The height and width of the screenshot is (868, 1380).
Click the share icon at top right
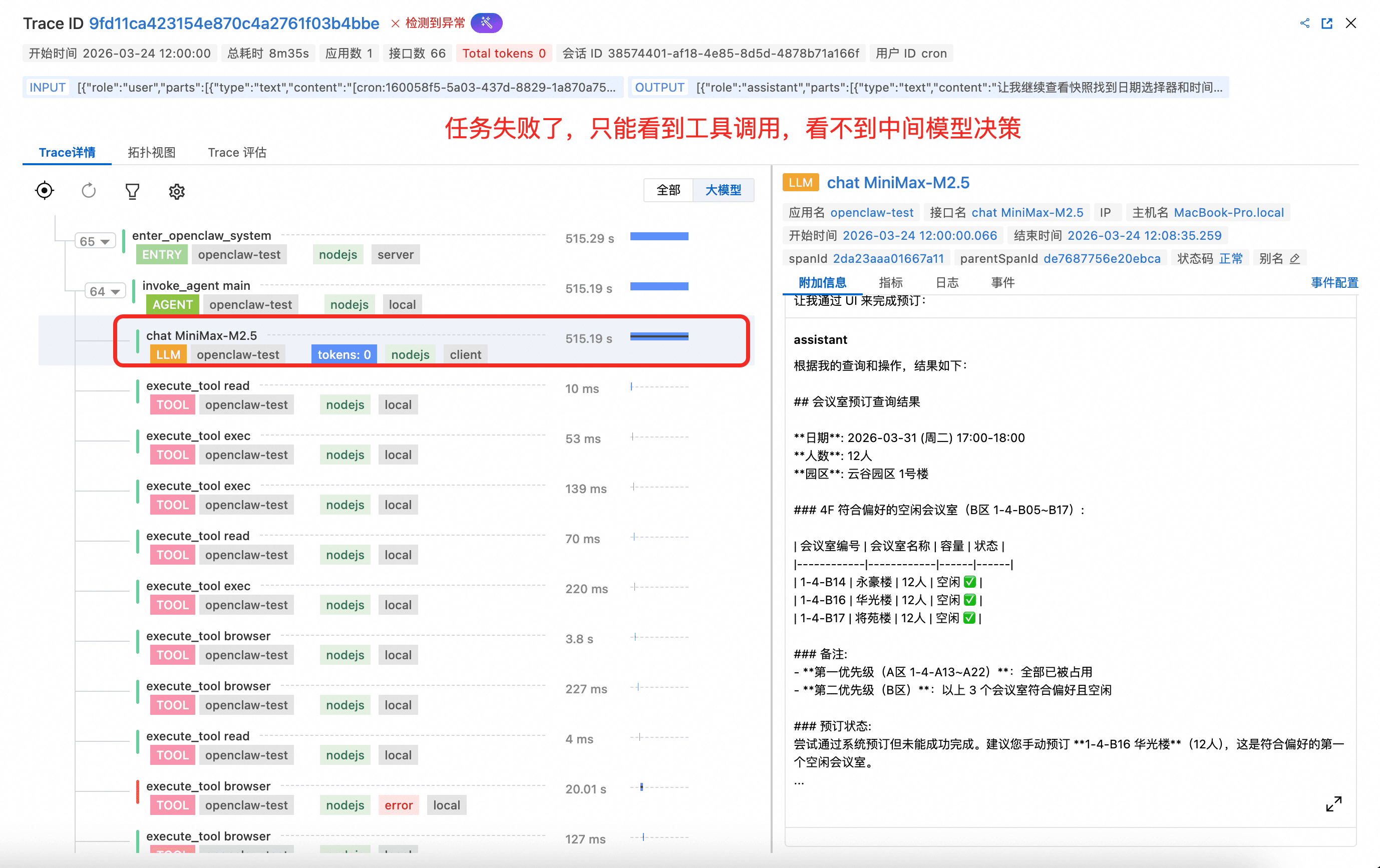pos(1305,23)
